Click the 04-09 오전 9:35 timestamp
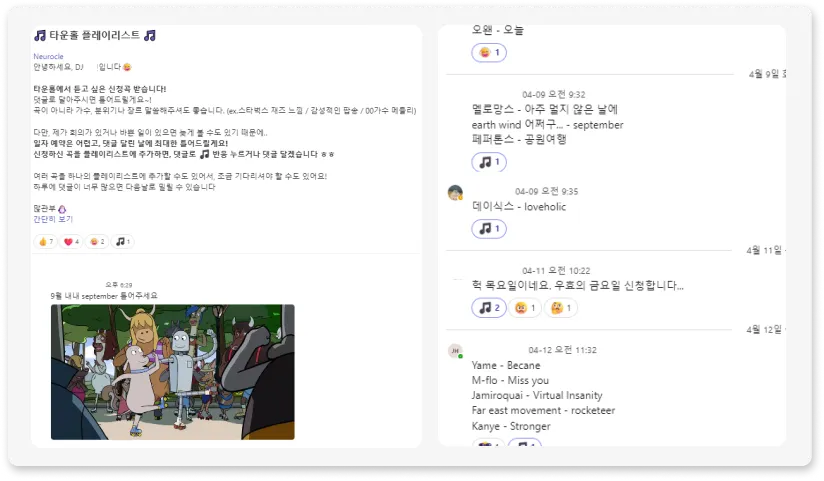824x481 pixels. (547, 191)
